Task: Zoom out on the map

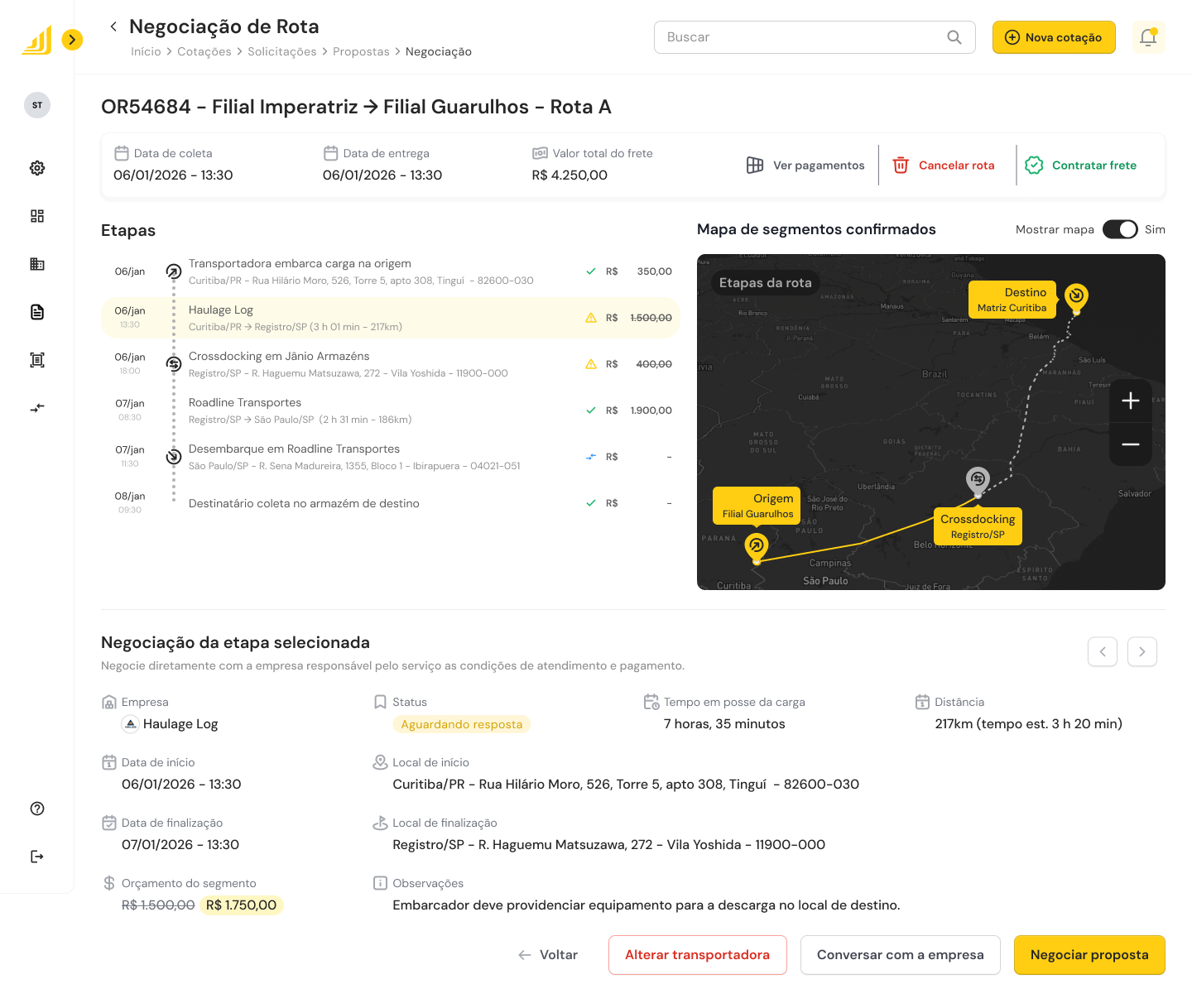Action: pyautogui.click(x=1130, y=444)
